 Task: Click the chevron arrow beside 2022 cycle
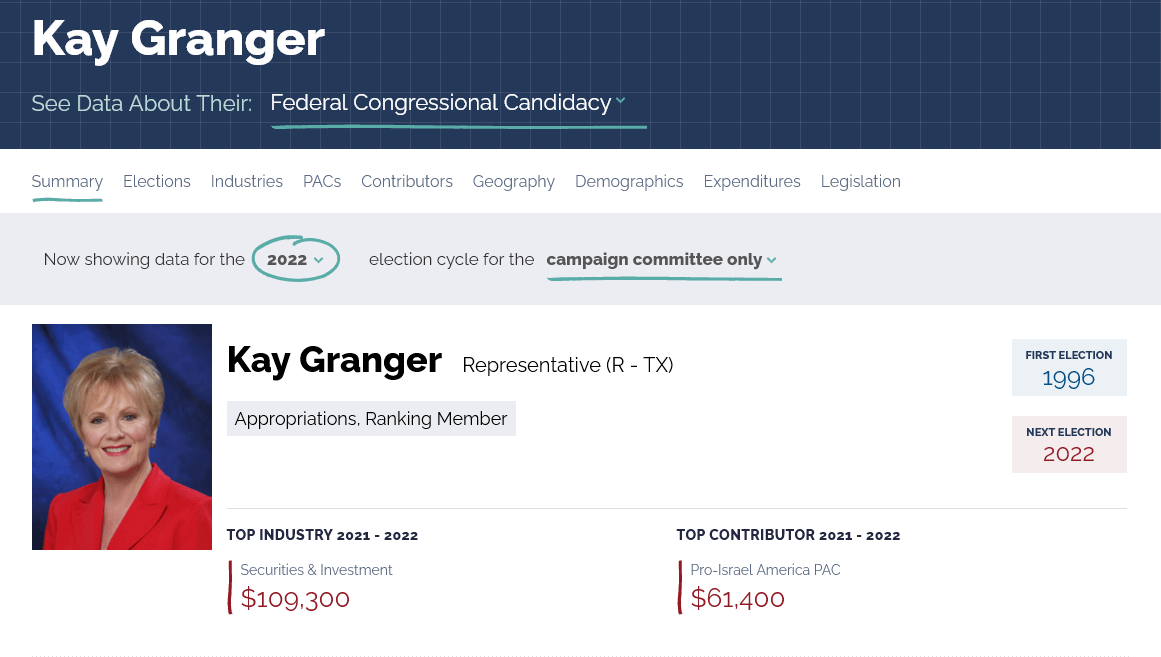click(x=318, y=260)
